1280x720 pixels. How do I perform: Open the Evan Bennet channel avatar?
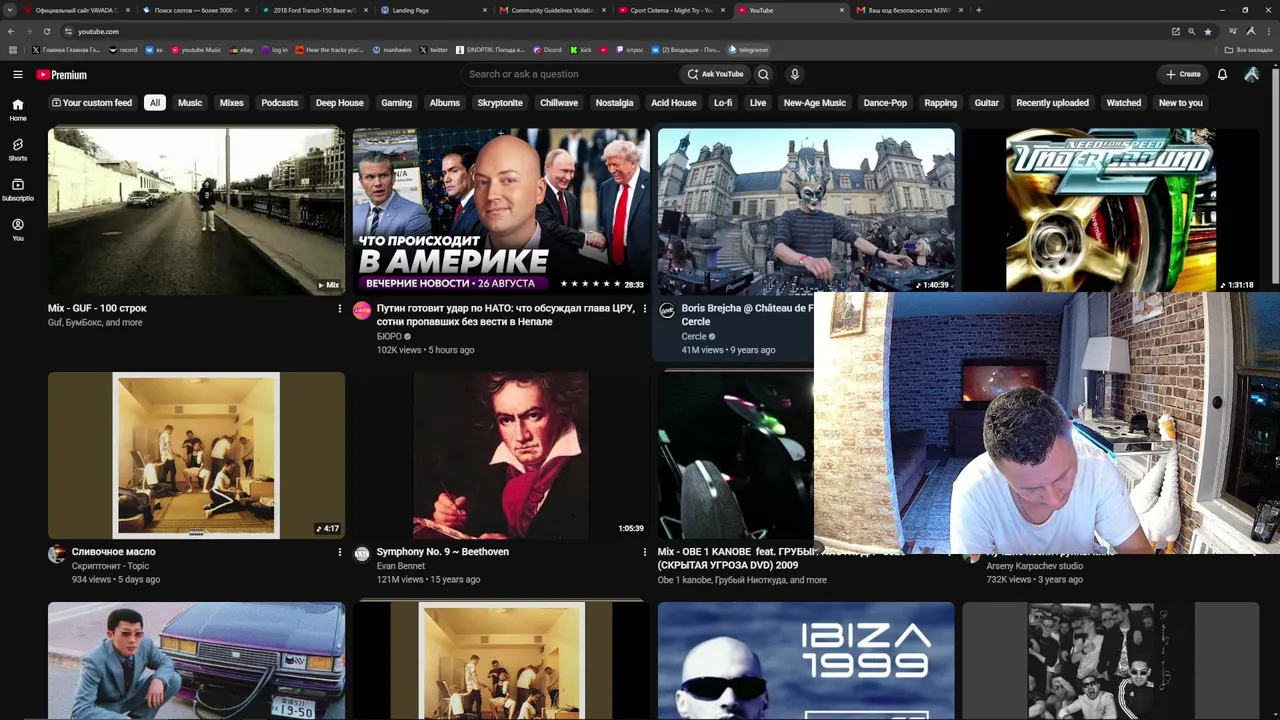362,554
